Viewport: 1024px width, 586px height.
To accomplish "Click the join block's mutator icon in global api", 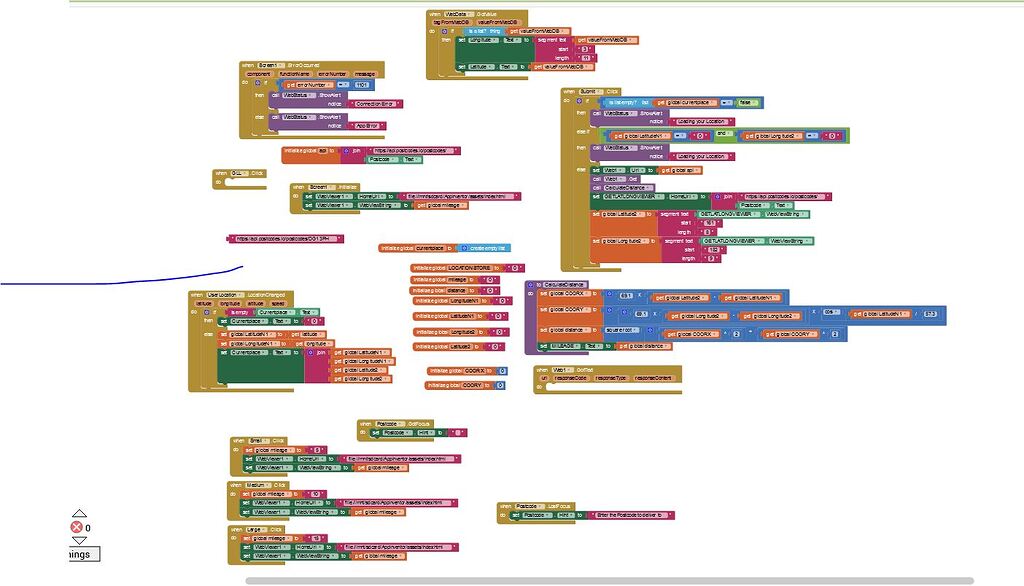I will tap(345, 151).
